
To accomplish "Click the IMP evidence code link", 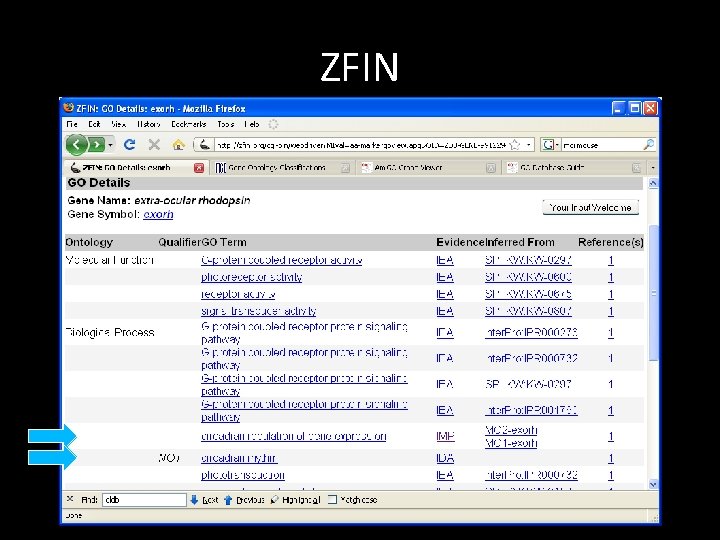I will pyautogui.click(x=445, y=436).
